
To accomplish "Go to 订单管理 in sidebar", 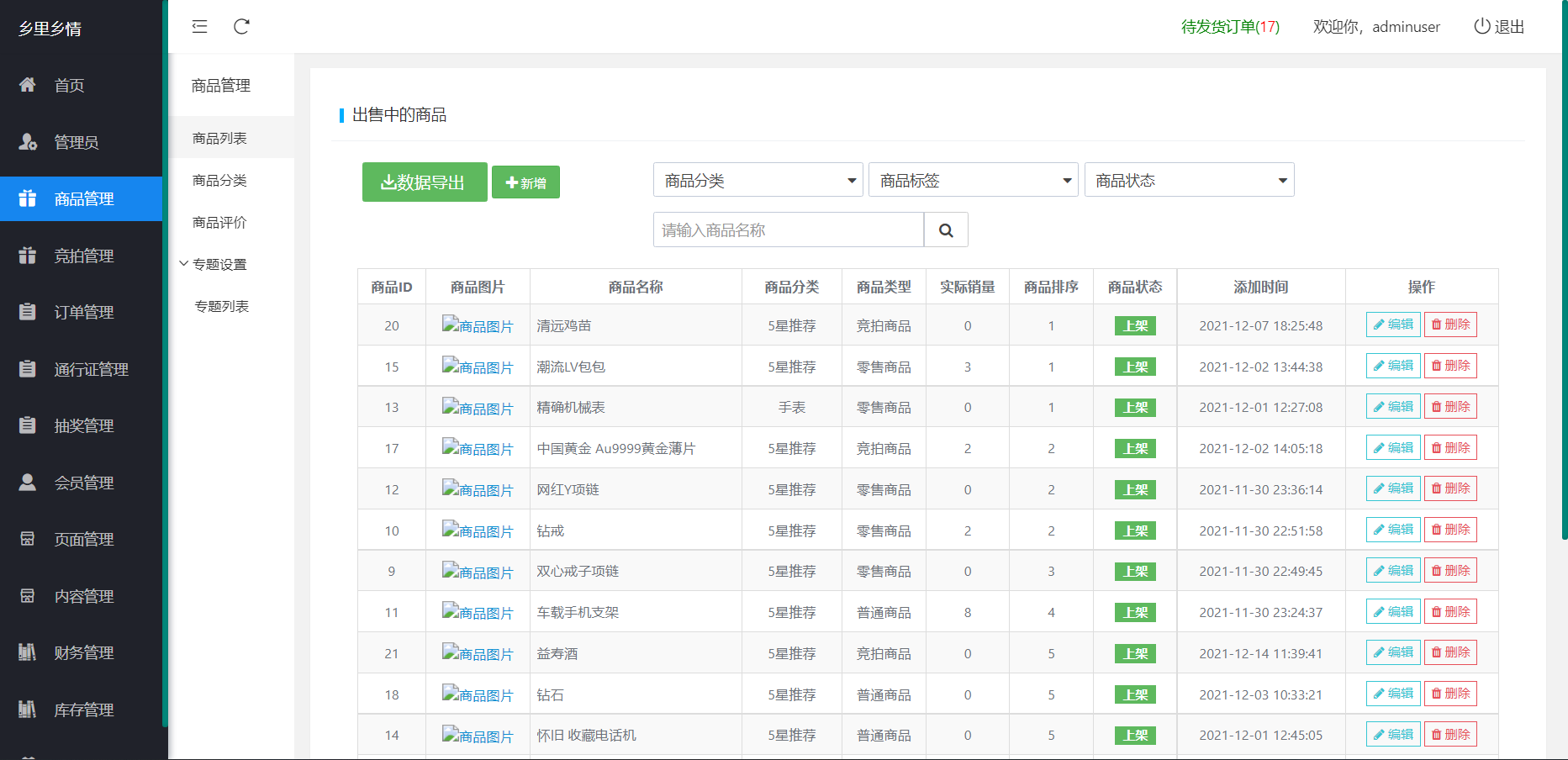I will tap(81, 312).
